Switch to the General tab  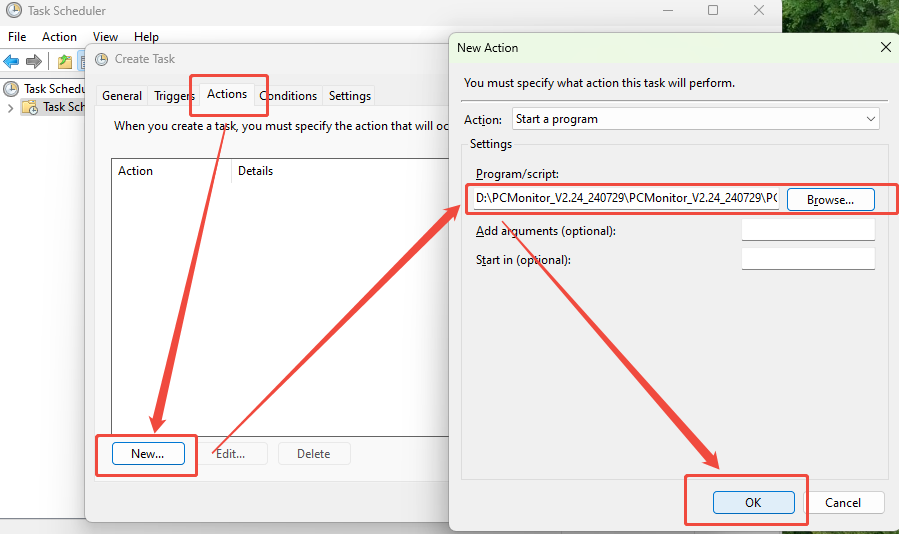pyautogui.click(x=122, y=96)
